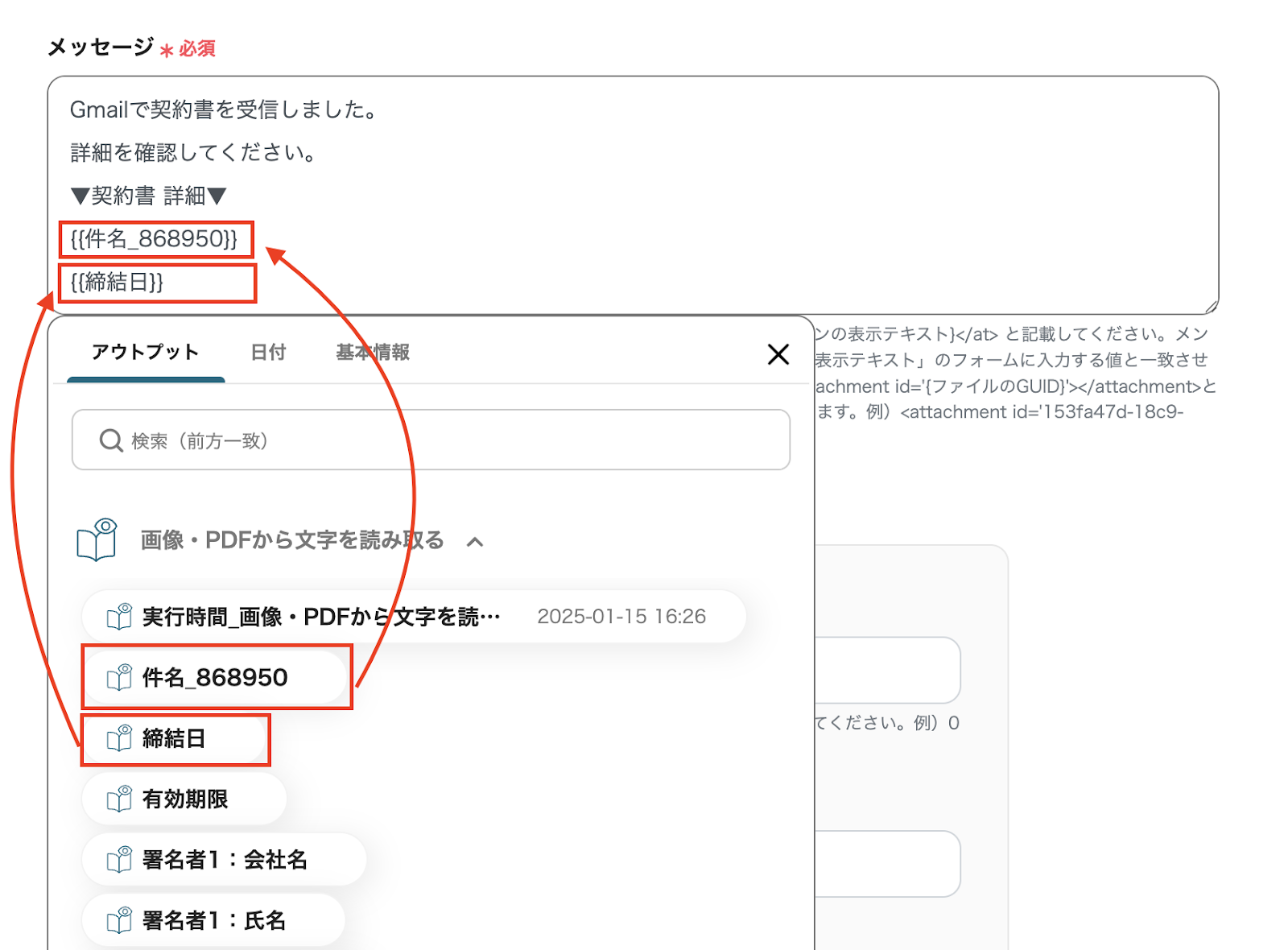This screenshot has height=950, width=1288.
Task: Click the icon on the 署名者1：氏名 chip
Action: pos(119,919)
